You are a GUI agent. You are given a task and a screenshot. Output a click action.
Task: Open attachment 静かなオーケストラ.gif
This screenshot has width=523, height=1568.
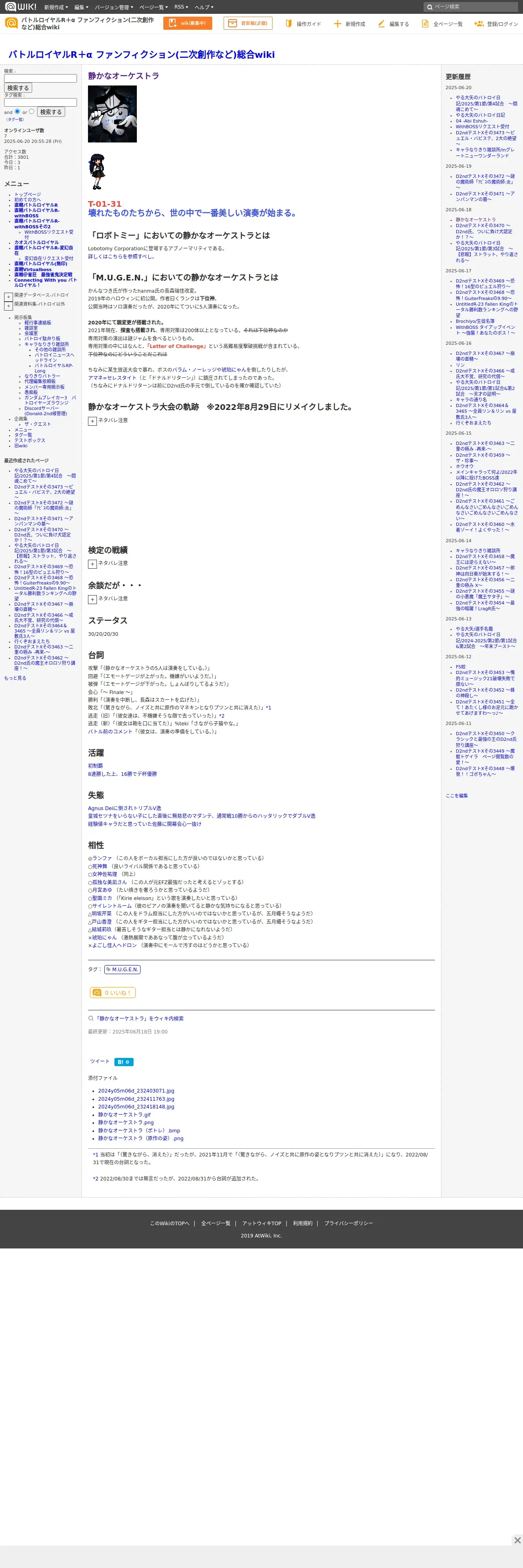pyautogui.click(x=124, y=1115)
